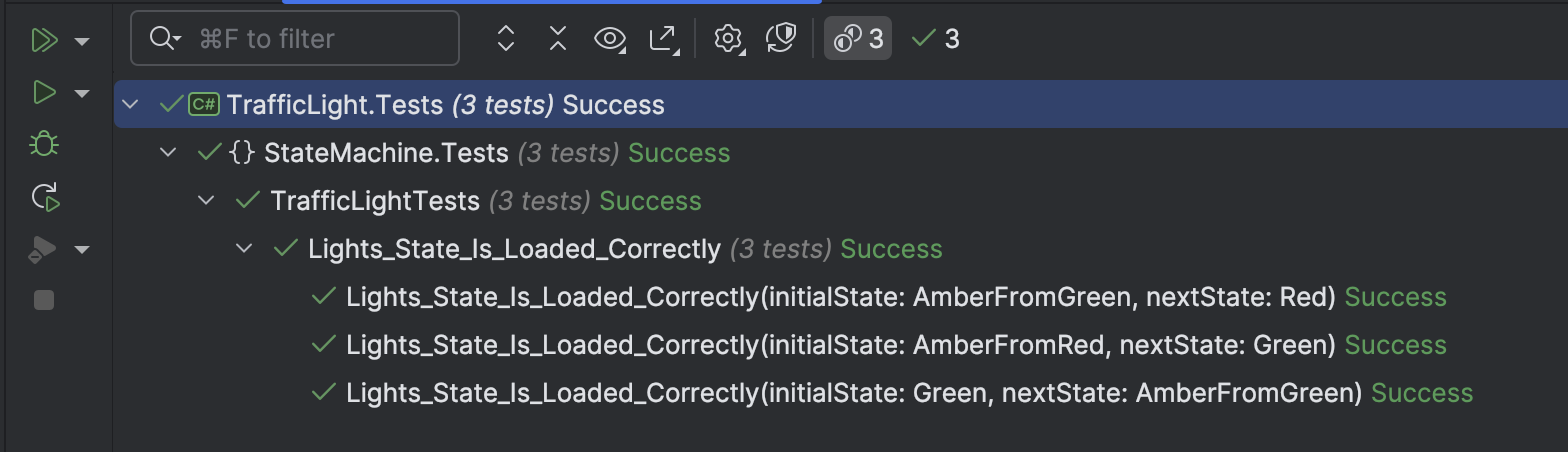Image resolution: width=1568 pixels, height=452 pixels.
Task: Run all tests with double-play icon
Action: 43,40
